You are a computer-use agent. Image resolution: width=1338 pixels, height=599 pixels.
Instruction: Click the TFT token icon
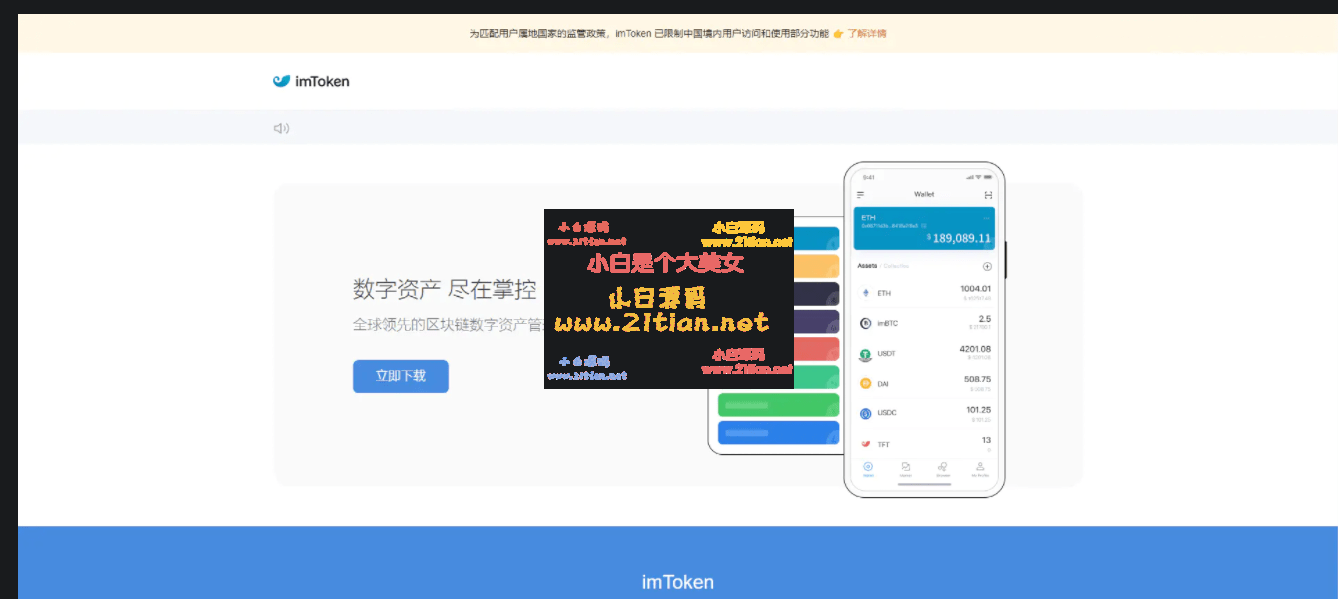[x=866, y=444]
